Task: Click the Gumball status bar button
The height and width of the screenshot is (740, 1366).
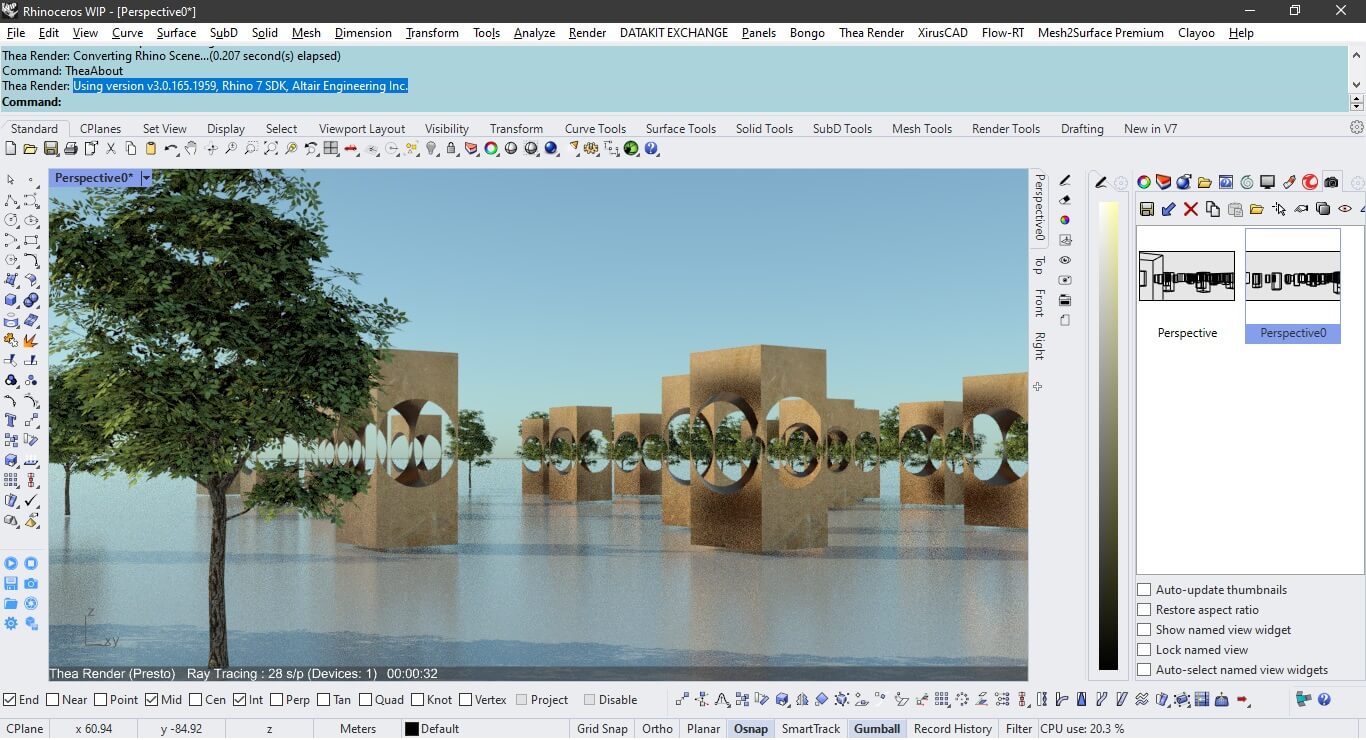Action: tap(876, 729)
